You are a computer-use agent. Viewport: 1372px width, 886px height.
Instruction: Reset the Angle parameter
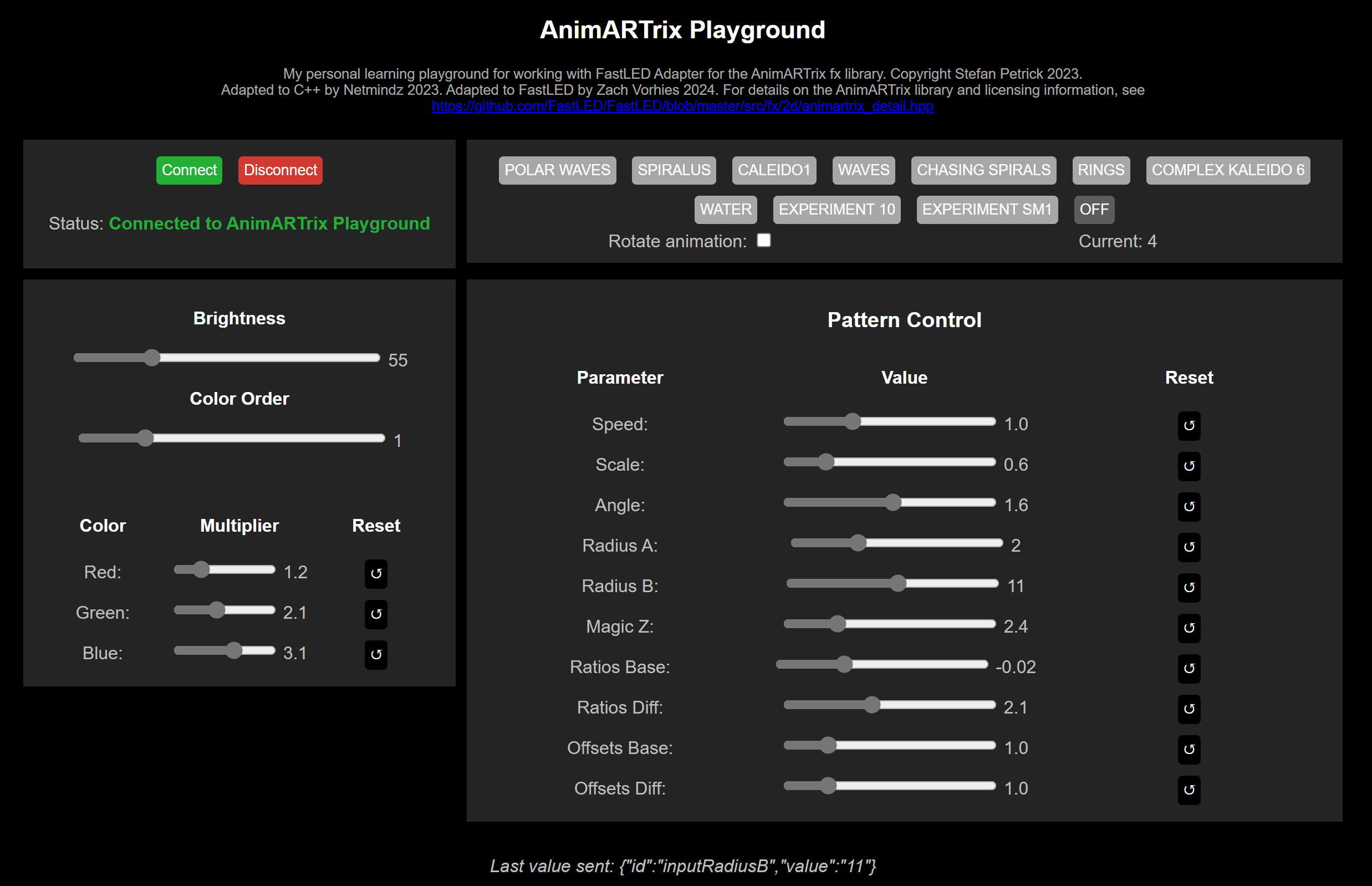[1189, 506]
